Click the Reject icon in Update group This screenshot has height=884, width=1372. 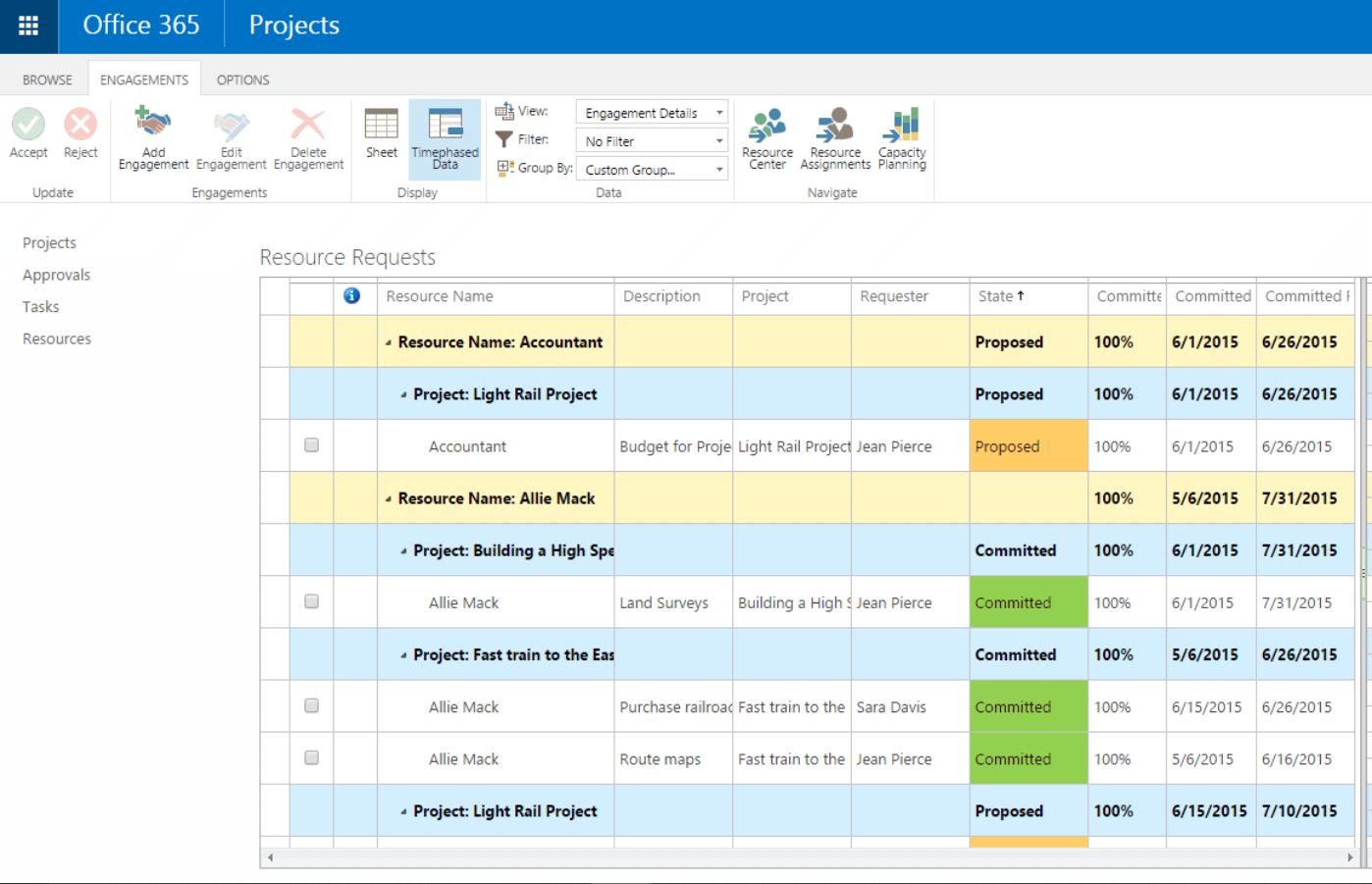pos(80,132)
